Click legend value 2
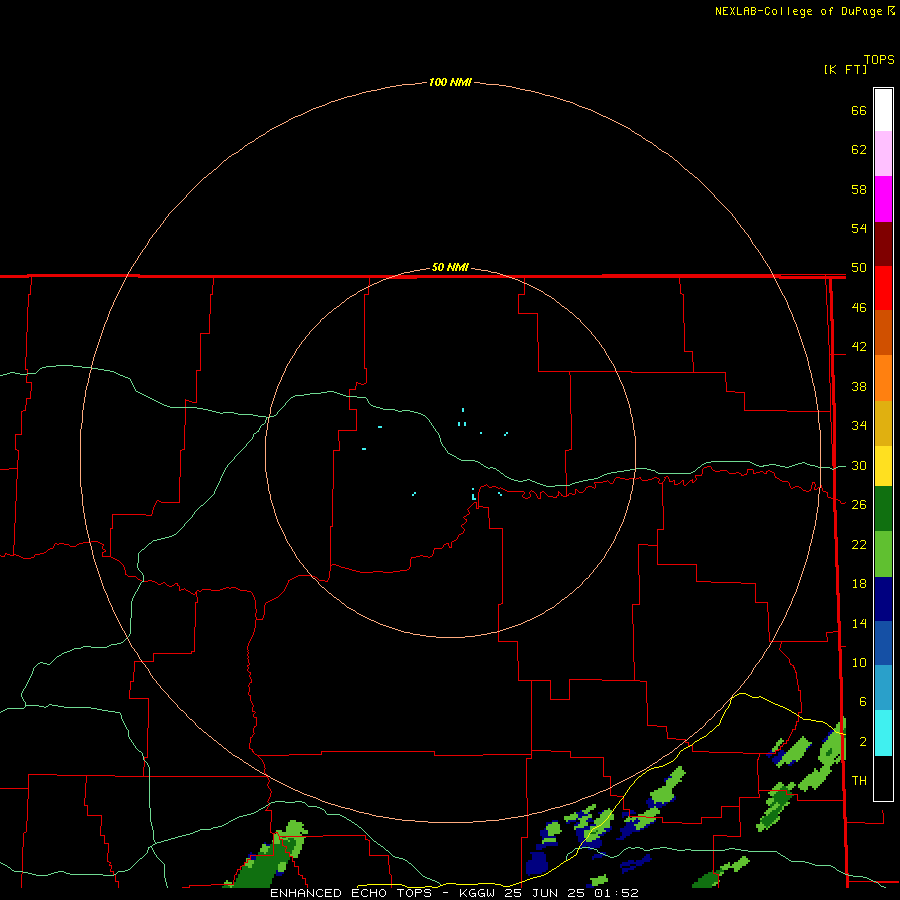900x900 pixels. [x=862, y=742]
